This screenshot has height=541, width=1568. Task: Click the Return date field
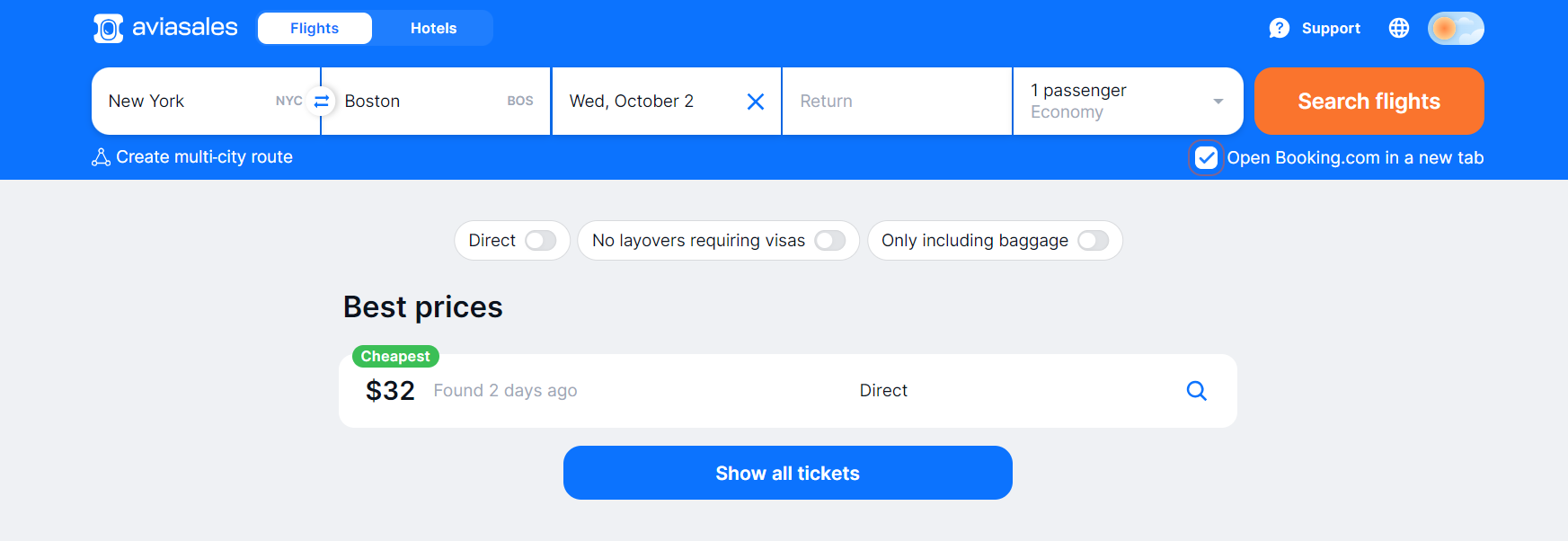[x=897, y=102]
